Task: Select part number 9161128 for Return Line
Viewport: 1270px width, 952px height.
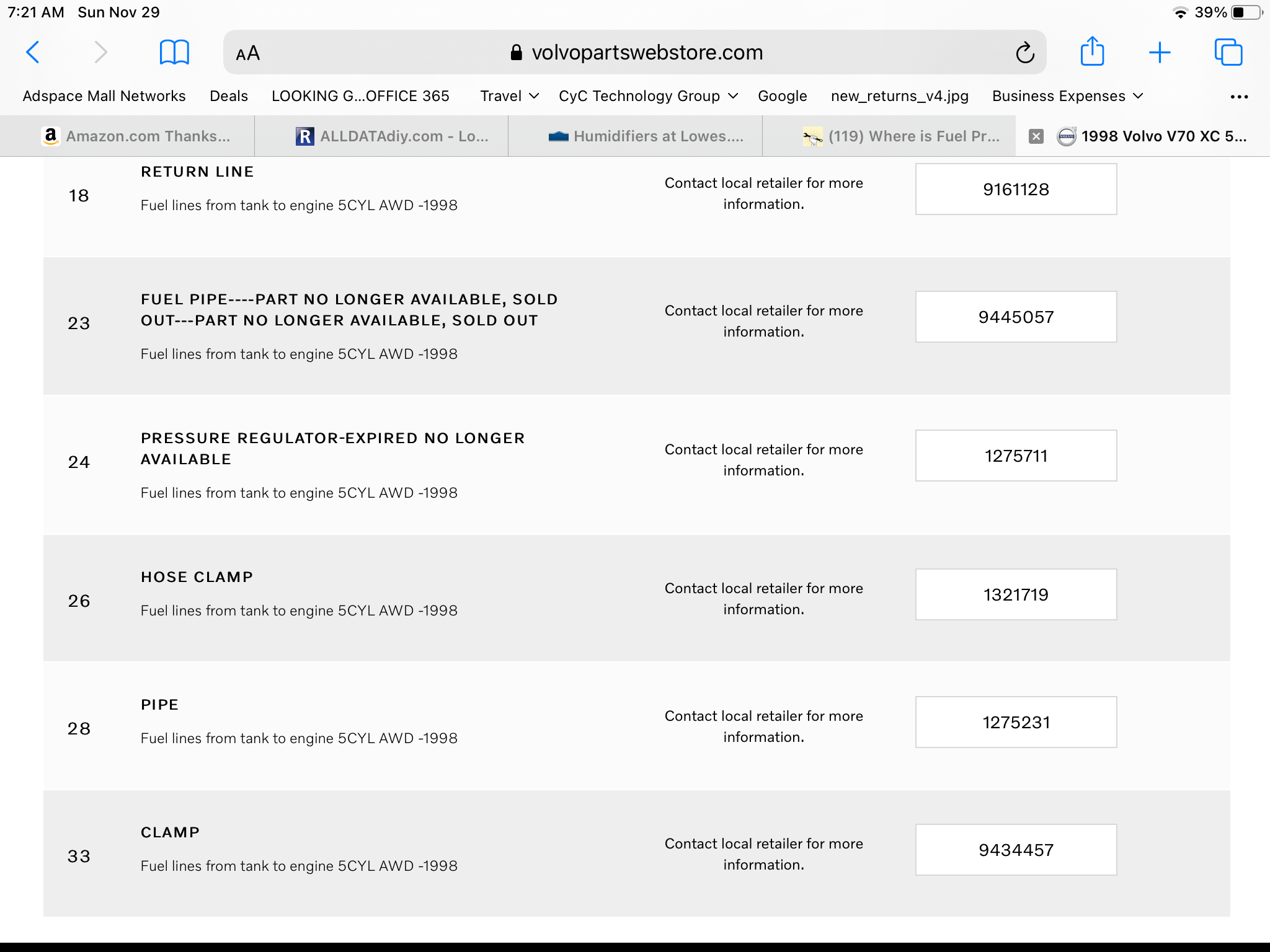Action: click(1016, 189)
